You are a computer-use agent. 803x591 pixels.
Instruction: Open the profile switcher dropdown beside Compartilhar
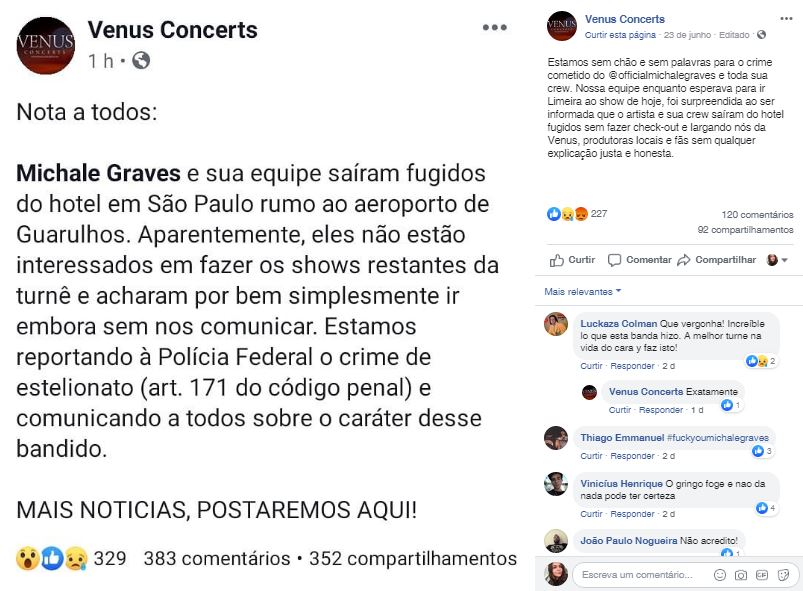[x=778, y=260]
